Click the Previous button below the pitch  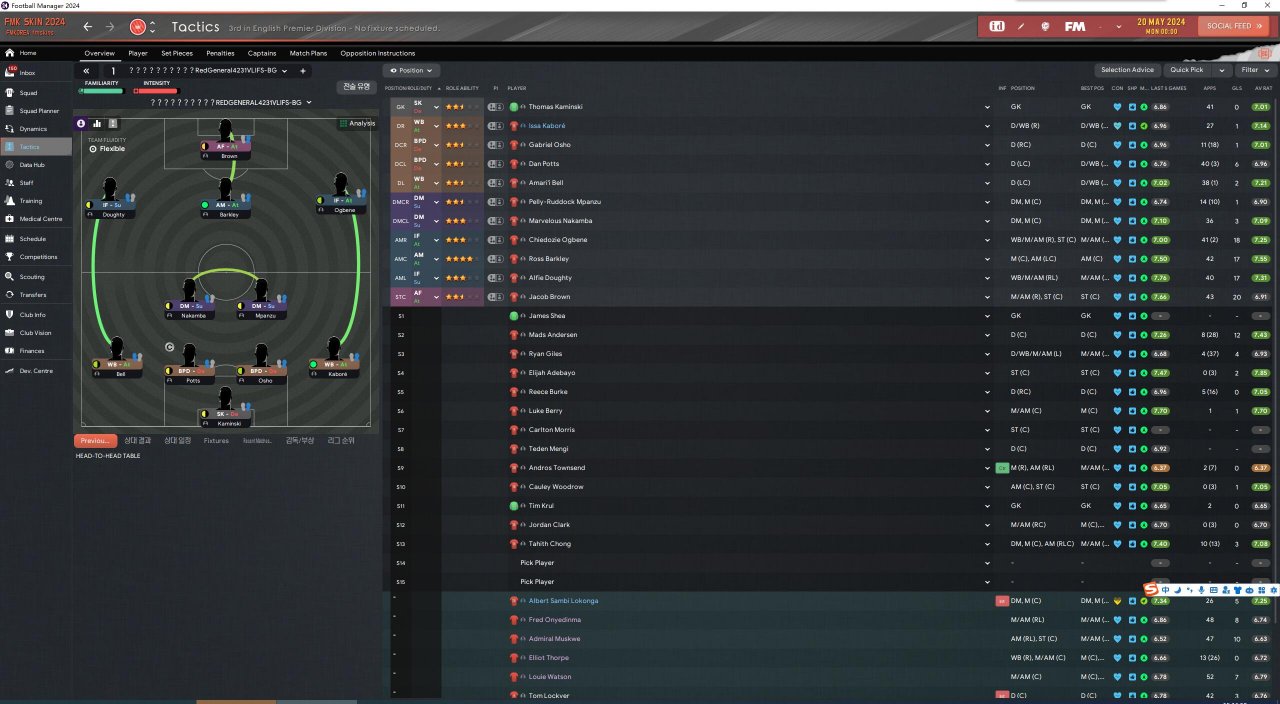point(95,441)
